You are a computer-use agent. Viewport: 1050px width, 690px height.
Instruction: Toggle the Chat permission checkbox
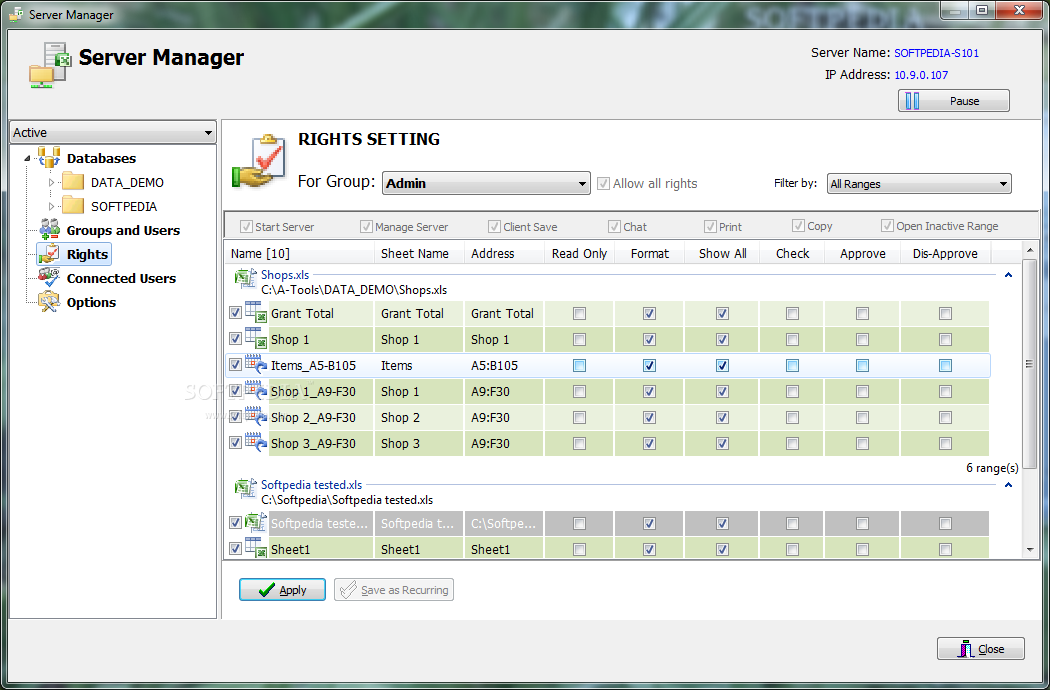click(614, 226)
